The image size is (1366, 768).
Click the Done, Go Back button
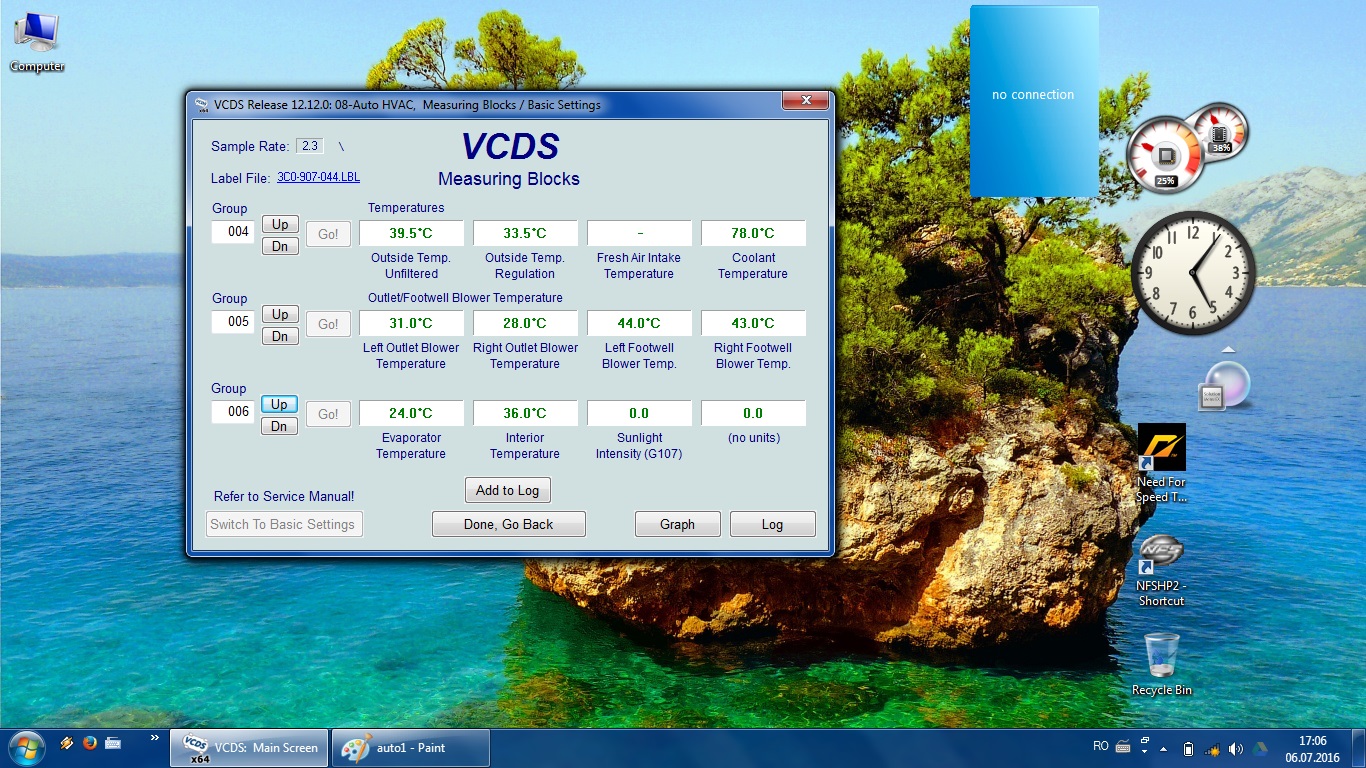(508, 524)
